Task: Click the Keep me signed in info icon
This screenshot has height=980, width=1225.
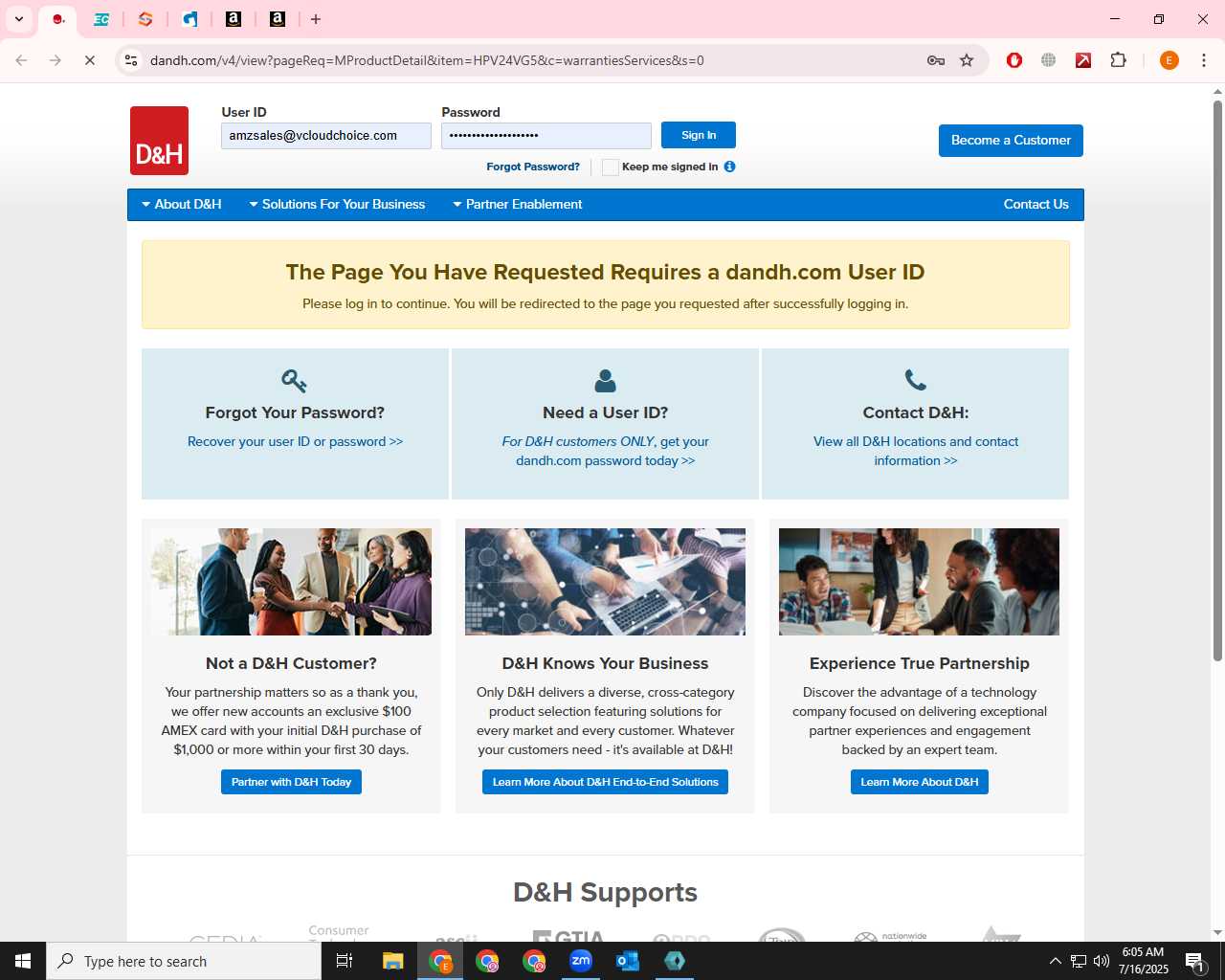Action: 729,167
